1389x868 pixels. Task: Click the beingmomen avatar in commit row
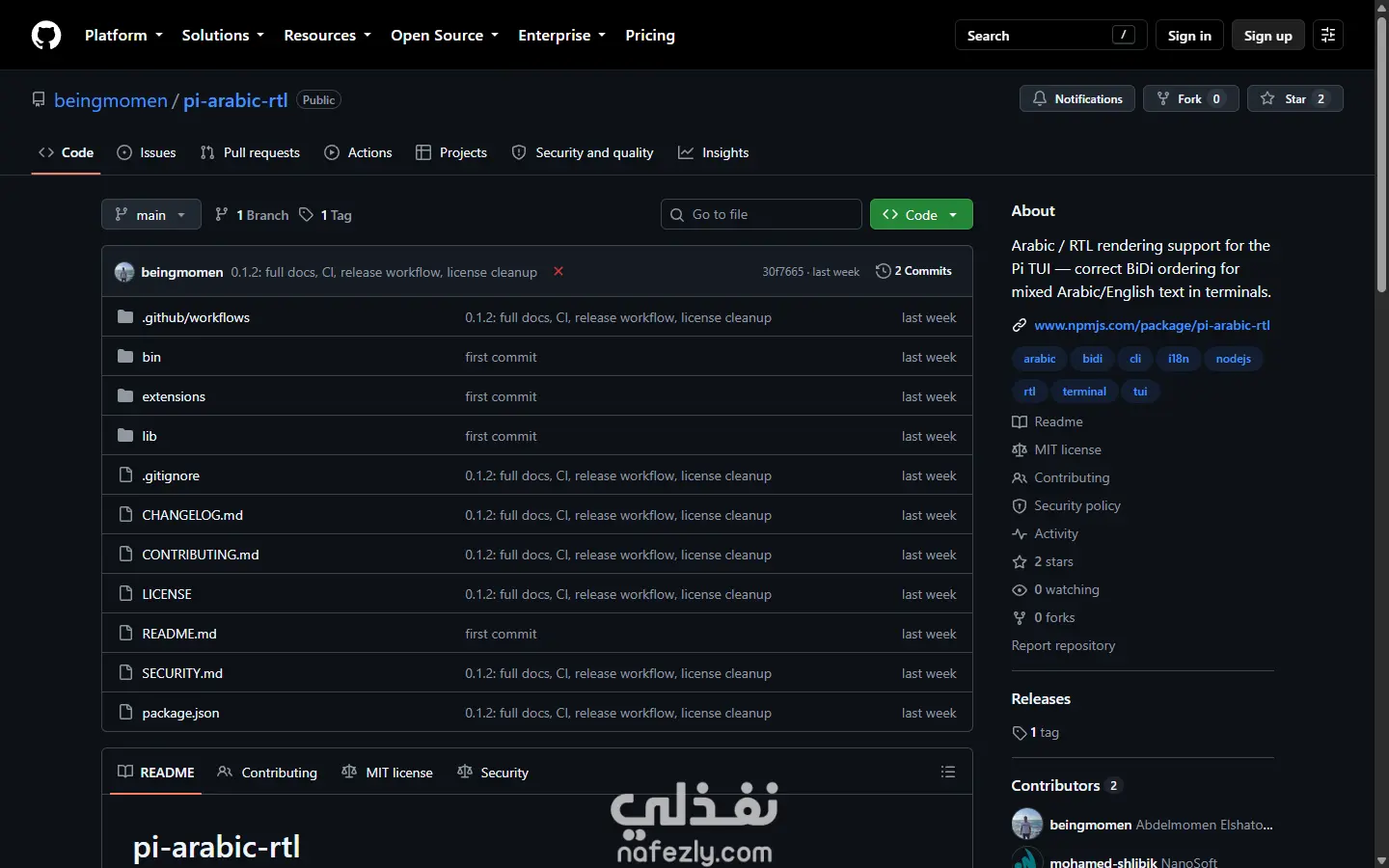(124, 272)
